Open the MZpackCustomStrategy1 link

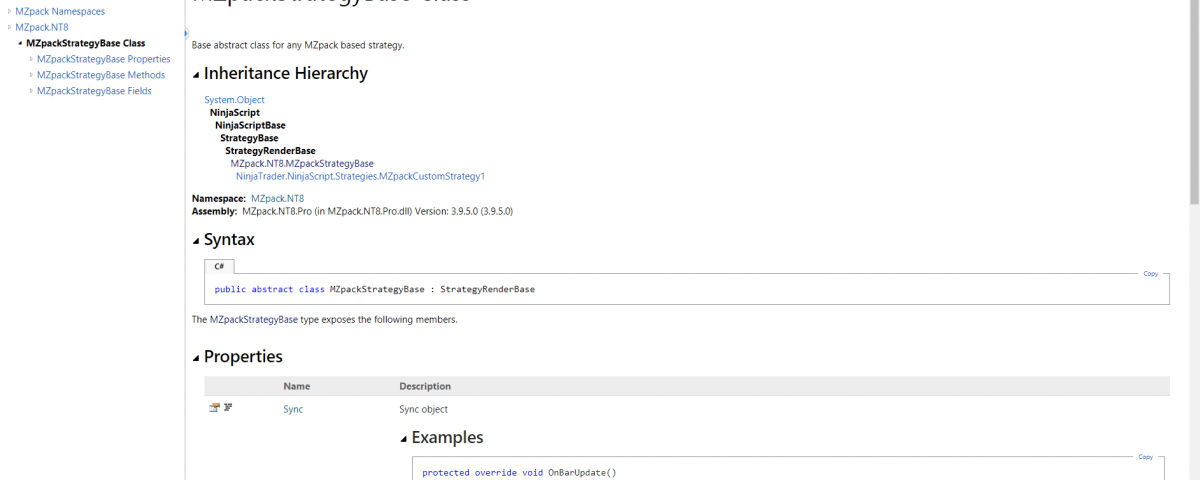tap(360, 176)
